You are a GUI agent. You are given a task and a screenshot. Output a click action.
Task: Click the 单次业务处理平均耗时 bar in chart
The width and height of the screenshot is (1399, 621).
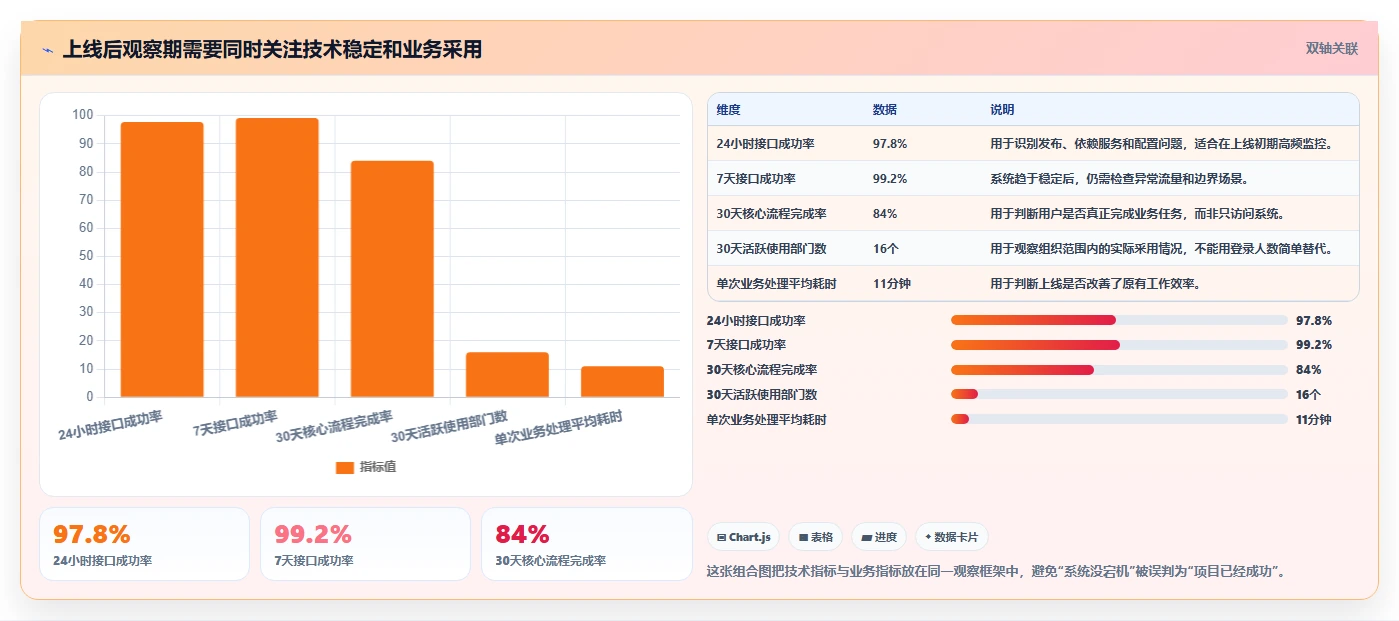[x=622, y=382]
